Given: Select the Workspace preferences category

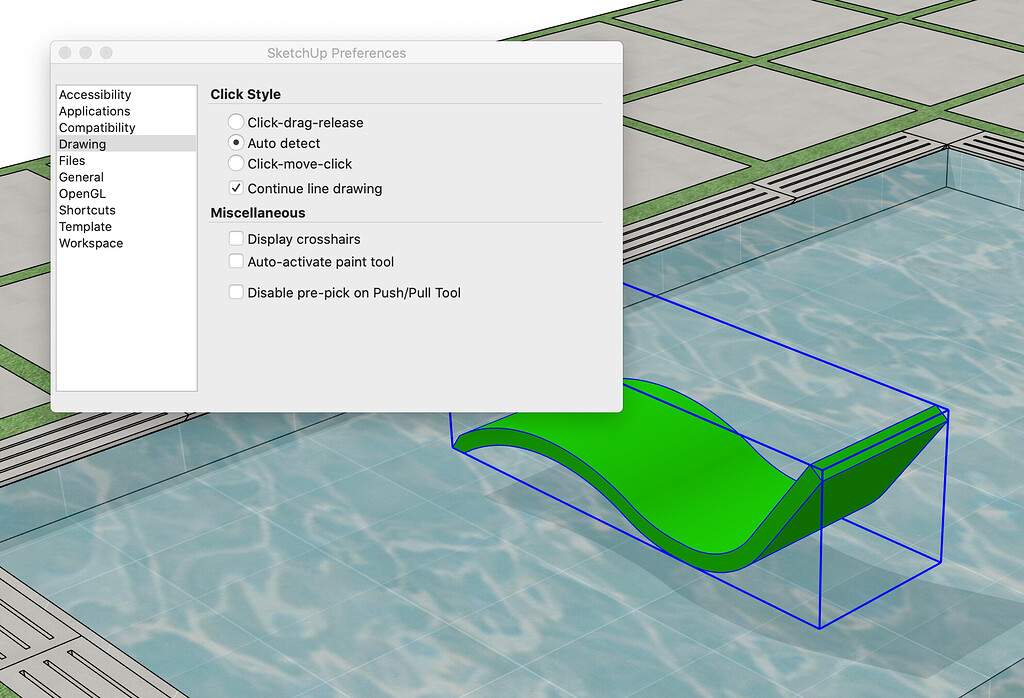Looking at the screenshot, I should [x=90, y=243].
